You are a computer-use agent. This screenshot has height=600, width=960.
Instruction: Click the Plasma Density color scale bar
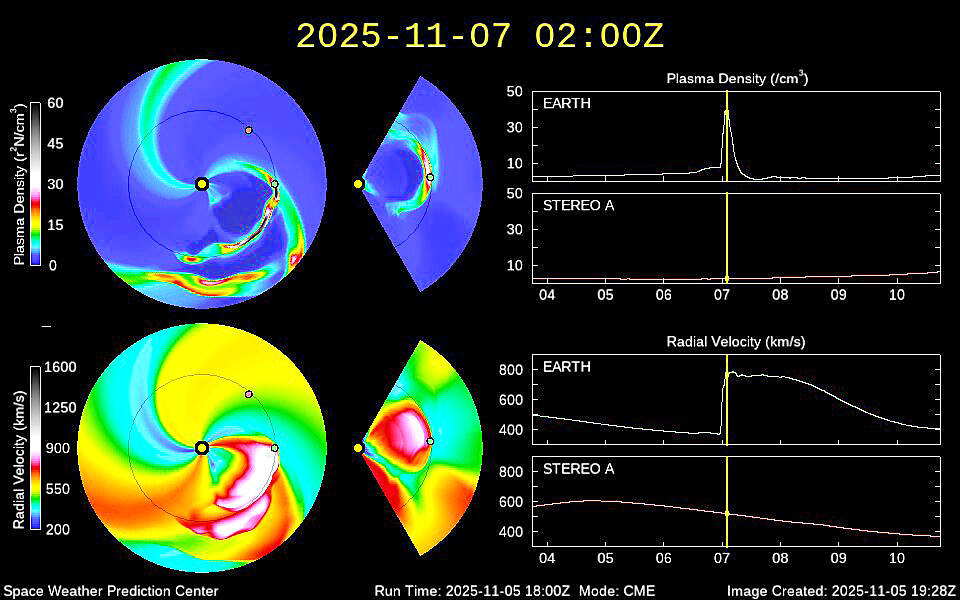[x=35, y=184]
